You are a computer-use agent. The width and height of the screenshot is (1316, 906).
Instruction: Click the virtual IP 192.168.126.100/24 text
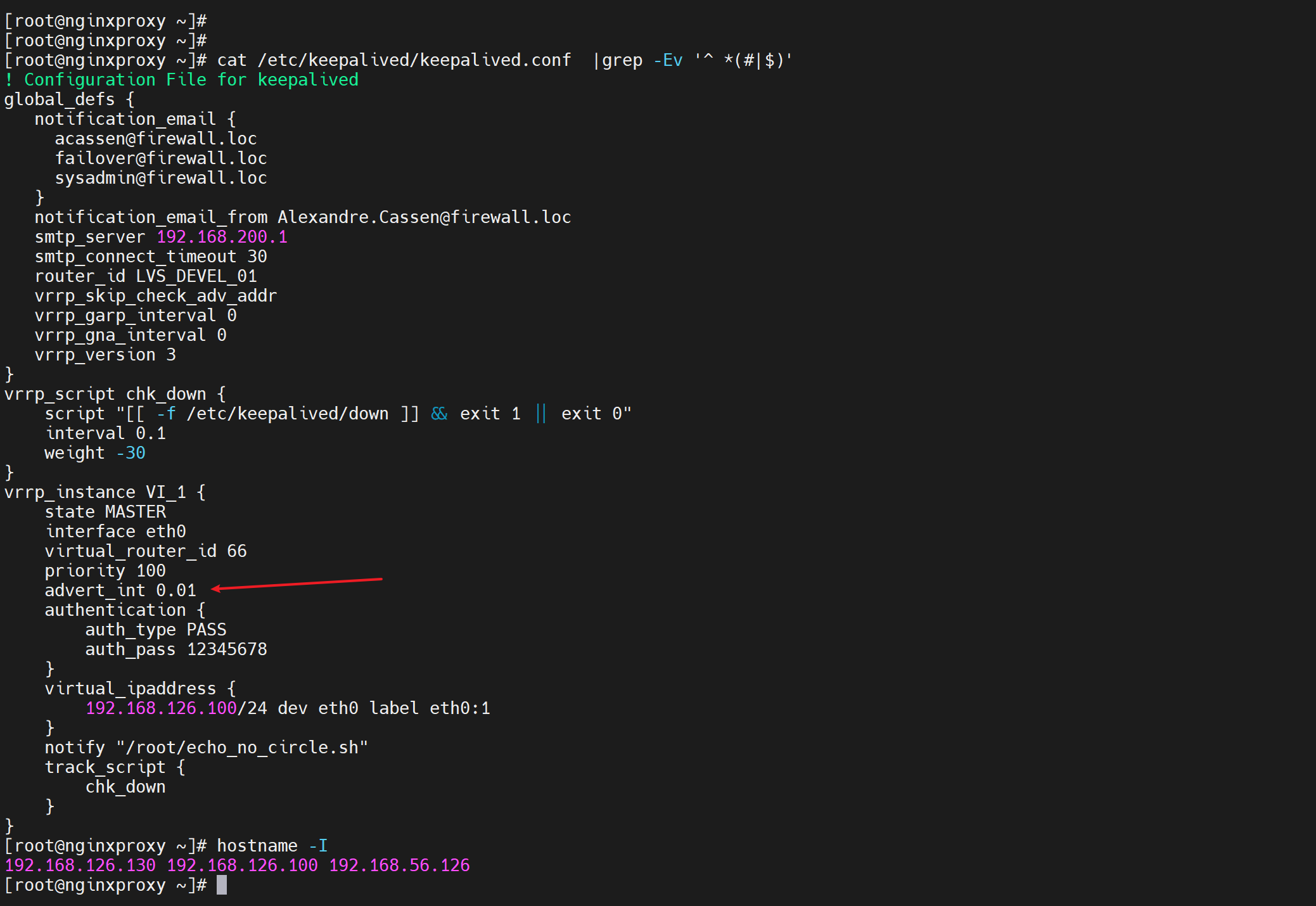click(x=176, y=708)
